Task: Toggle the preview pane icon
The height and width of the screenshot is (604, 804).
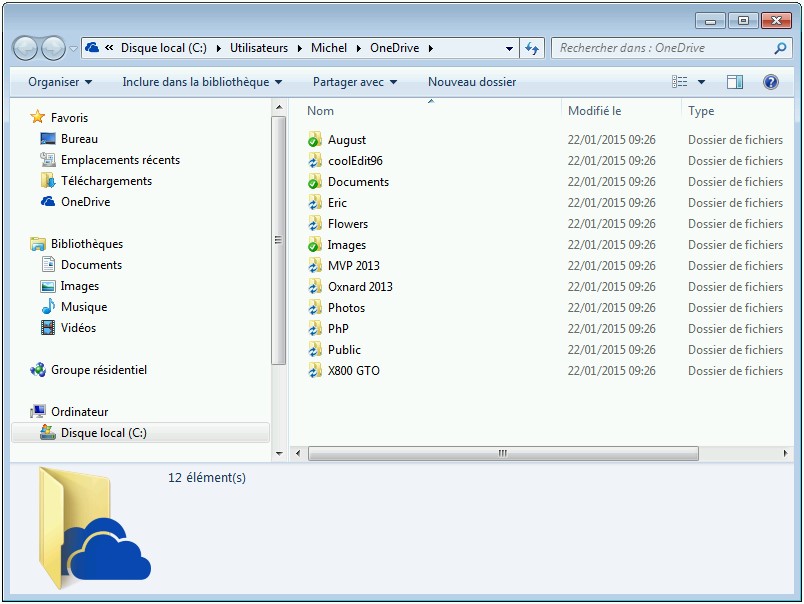Action: [735, 82]
